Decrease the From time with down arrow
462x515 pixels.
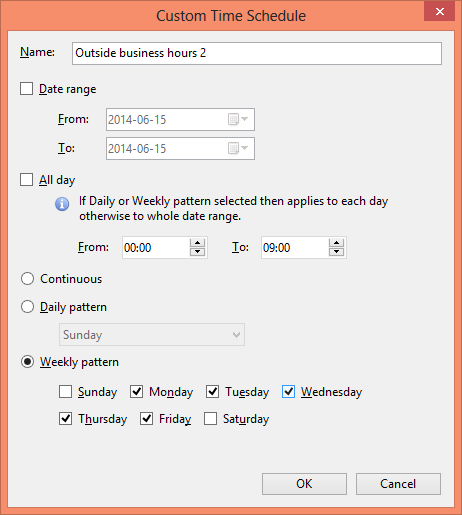(x=197, y=252)
